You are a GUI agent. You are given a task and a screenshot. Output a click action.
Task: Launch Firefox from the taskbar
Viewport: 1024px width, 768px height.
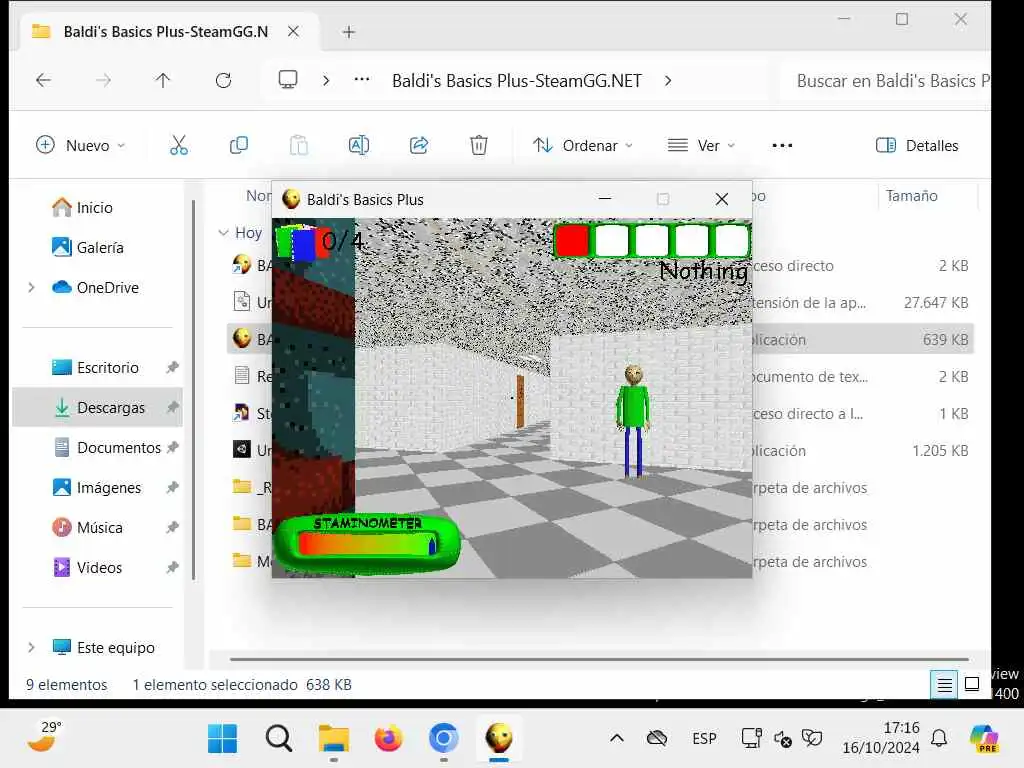pos(389,739)
